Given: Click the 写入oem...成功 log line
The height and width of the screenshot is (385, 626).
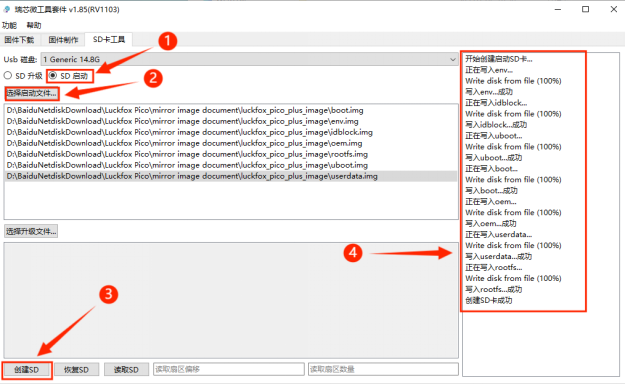Looking at the screenshot, I should [x=491, y=224].
